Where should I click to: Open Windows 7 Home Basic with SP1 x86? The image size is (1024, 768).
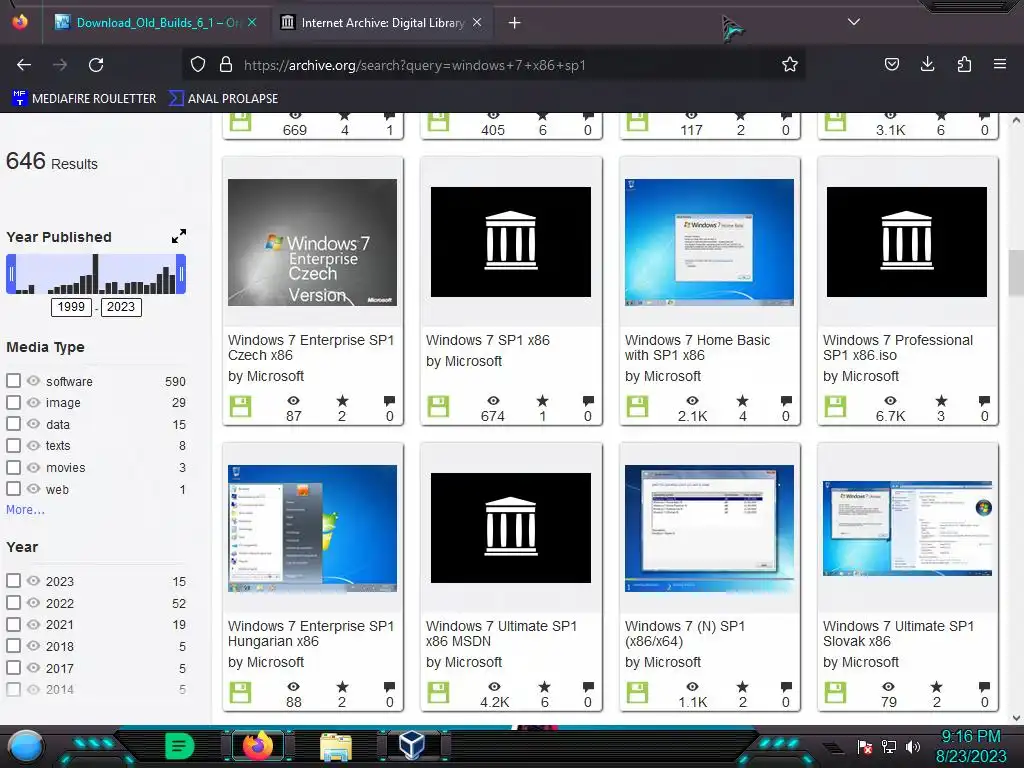697,347
